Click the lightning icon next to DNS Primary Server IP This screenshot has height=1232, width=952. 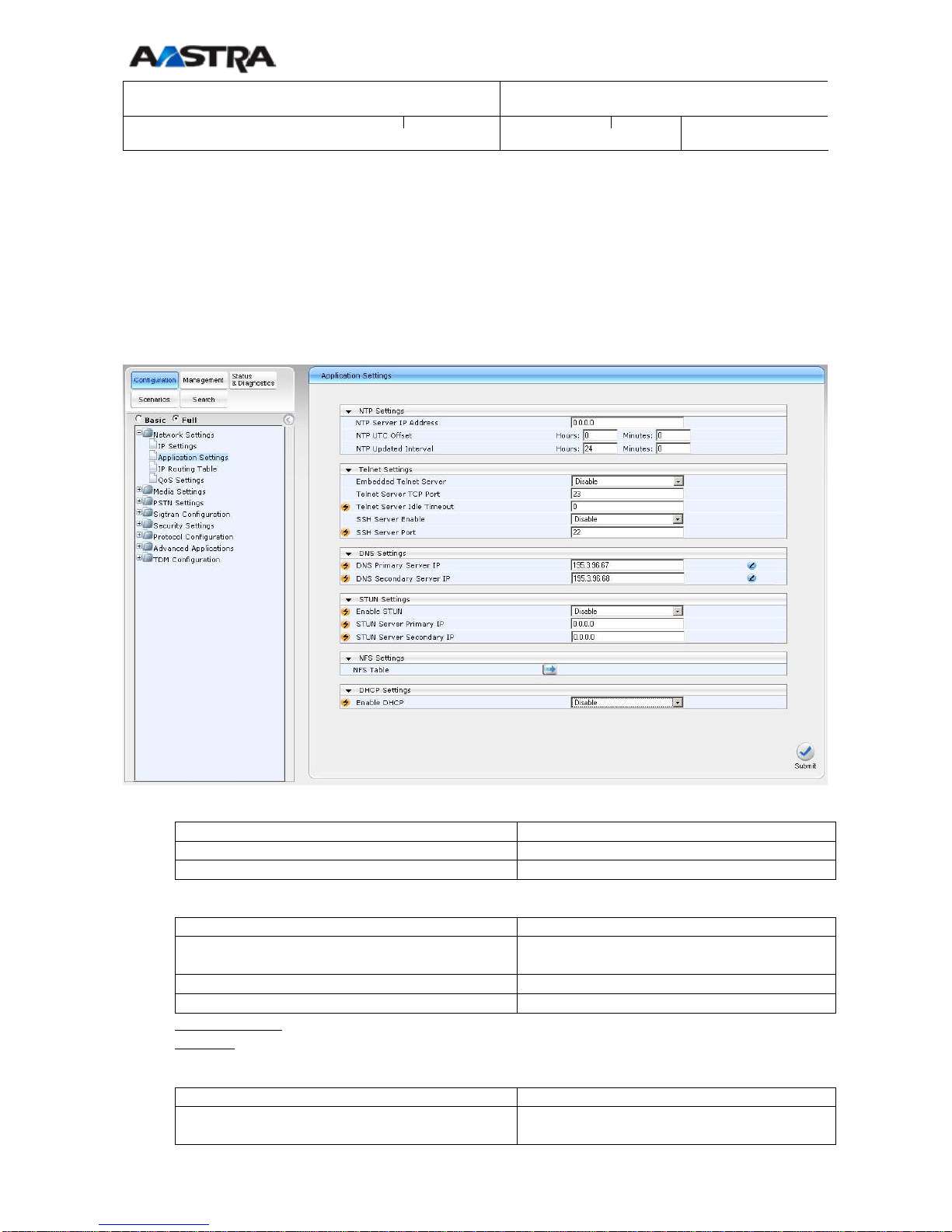tap(346, 566)
